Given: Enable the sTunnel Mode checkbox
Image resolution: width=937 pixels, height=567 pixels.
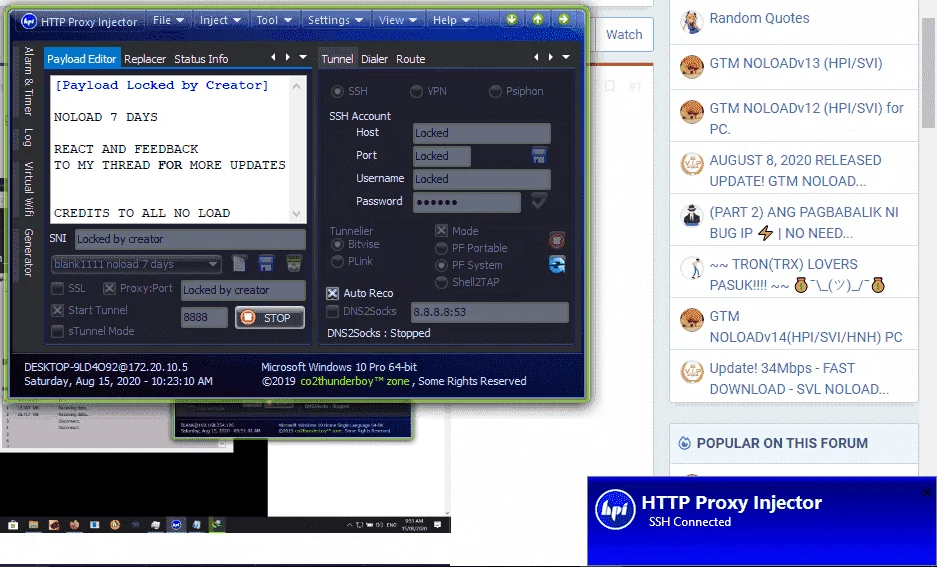Looking at the screenshot, I should [57, 331].
